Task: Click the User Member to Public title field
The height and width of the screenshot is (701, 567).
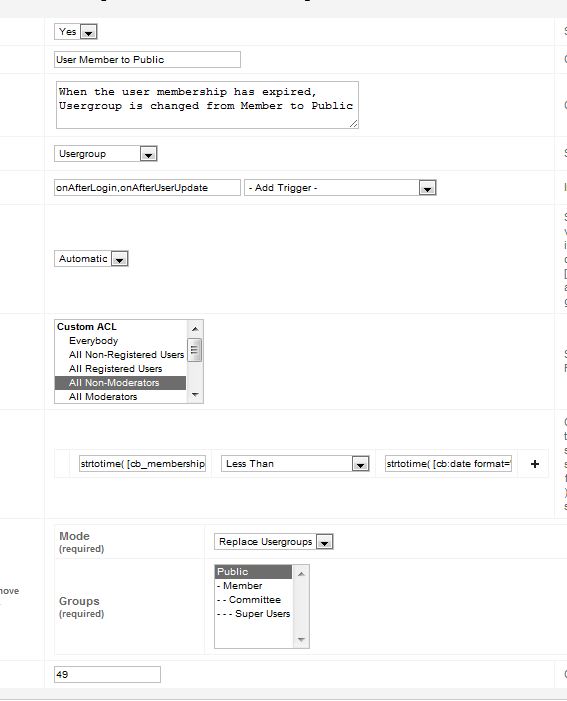Action: (147, 59)
